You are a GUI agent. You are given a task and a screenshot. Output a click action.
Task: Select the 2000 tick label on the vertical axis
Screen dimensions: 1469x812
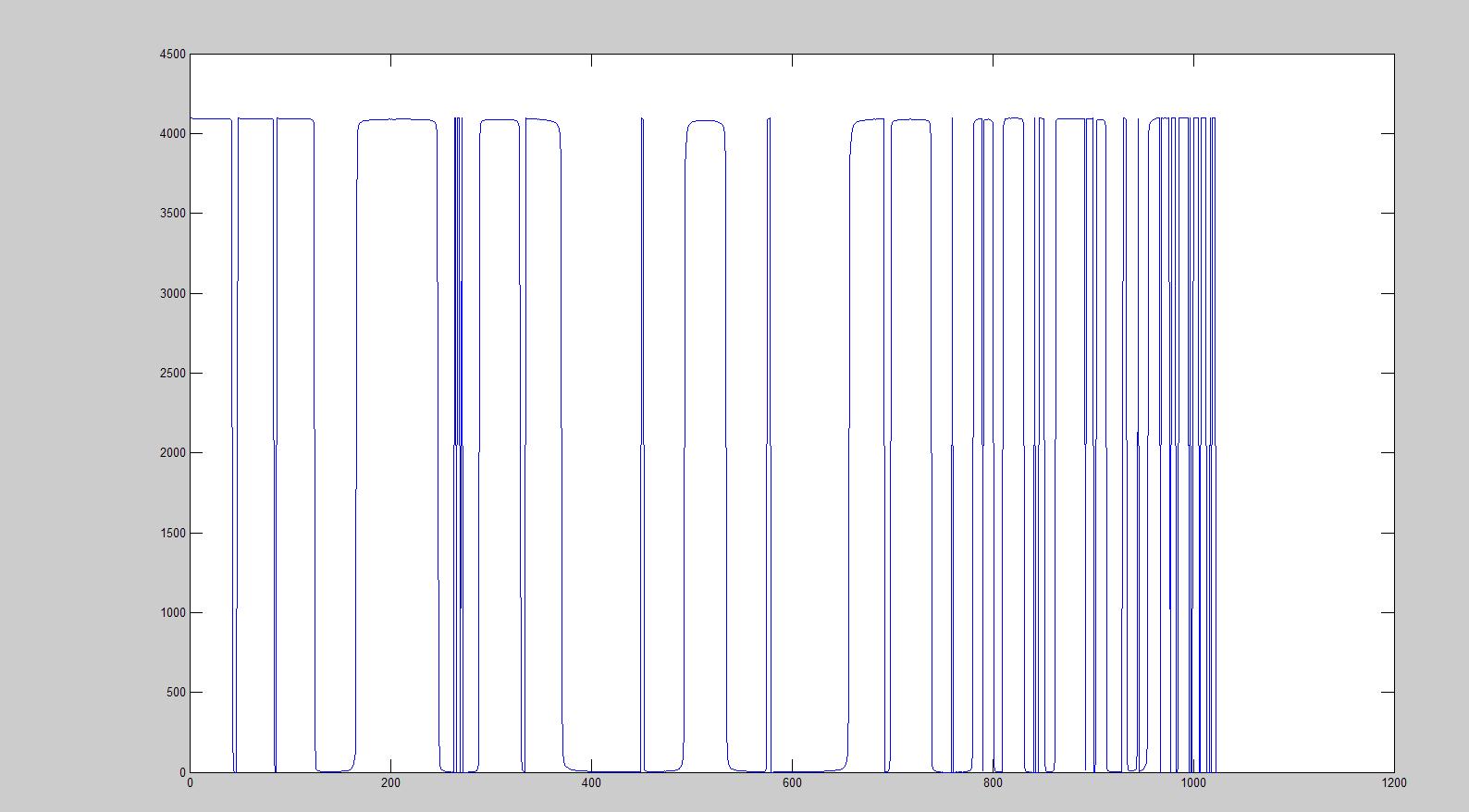coord(172,453)
